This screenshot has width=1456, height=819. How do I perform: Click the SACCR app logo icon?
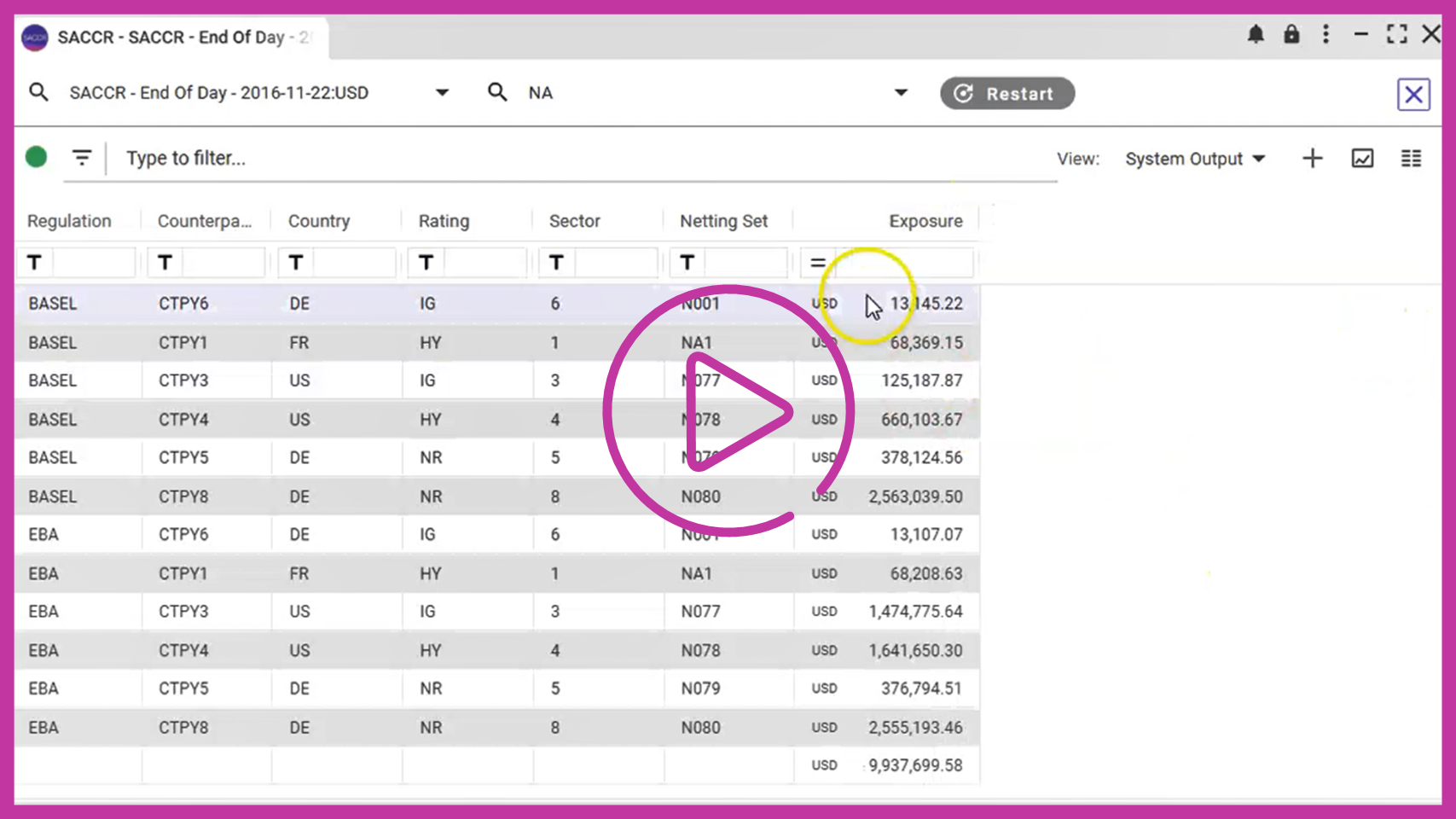click(x=35, y=38)
